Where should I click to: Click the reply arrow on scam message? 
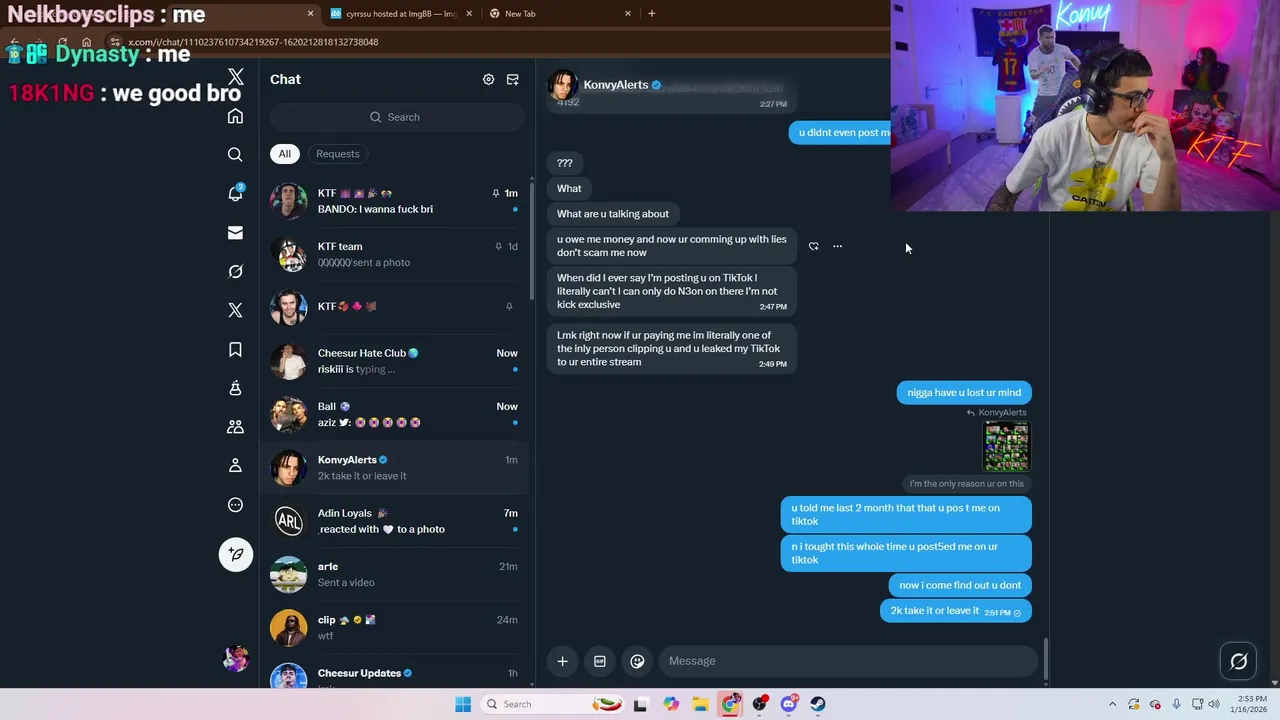pyautogui.click(x=813, y=246)
